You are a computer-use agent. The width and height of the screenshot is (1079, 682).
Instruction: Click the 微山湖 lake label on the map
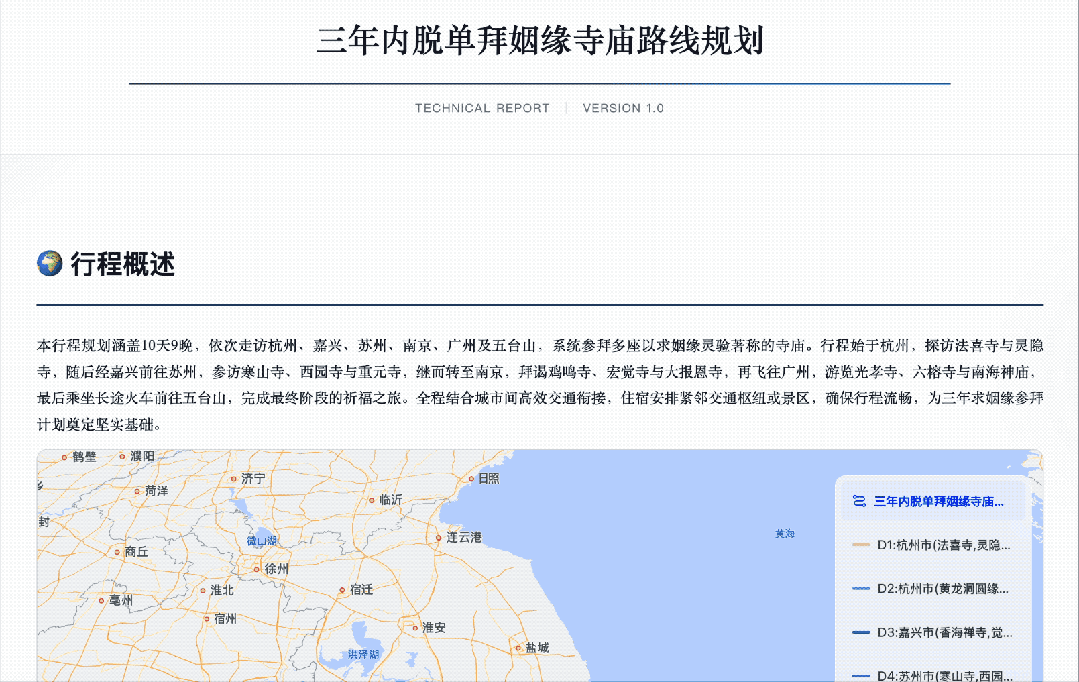[x=261, y=541]
